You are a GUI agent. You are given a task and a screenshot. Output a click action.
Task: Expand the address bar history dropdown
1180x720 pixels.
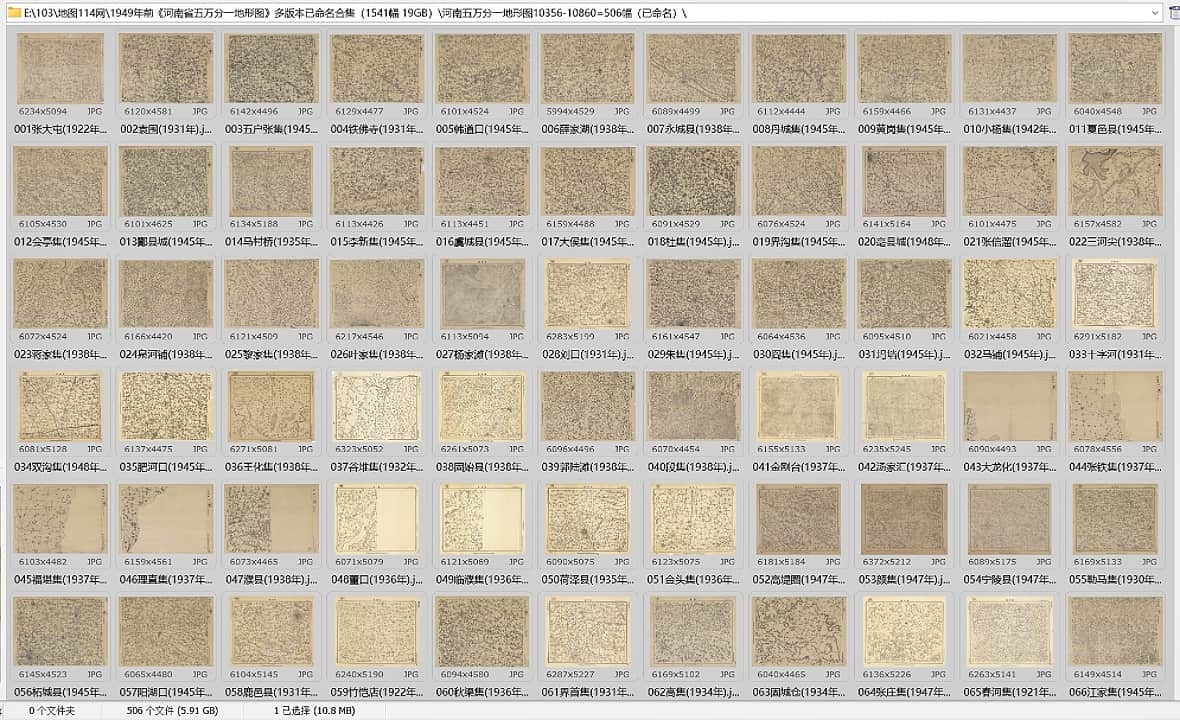1155,13
